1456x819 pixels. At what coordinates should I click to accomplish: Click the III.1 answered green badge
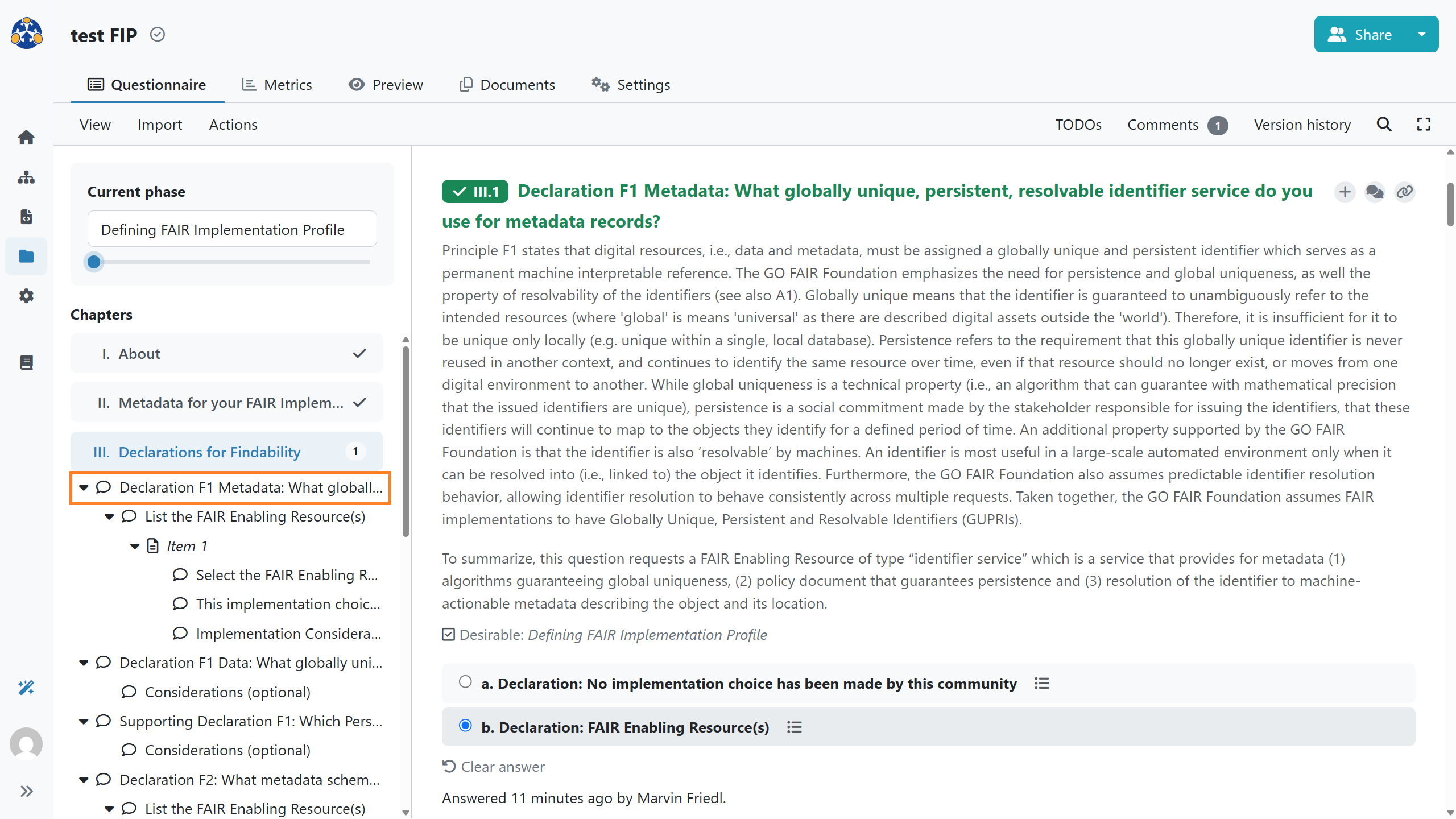pos(475,191)
